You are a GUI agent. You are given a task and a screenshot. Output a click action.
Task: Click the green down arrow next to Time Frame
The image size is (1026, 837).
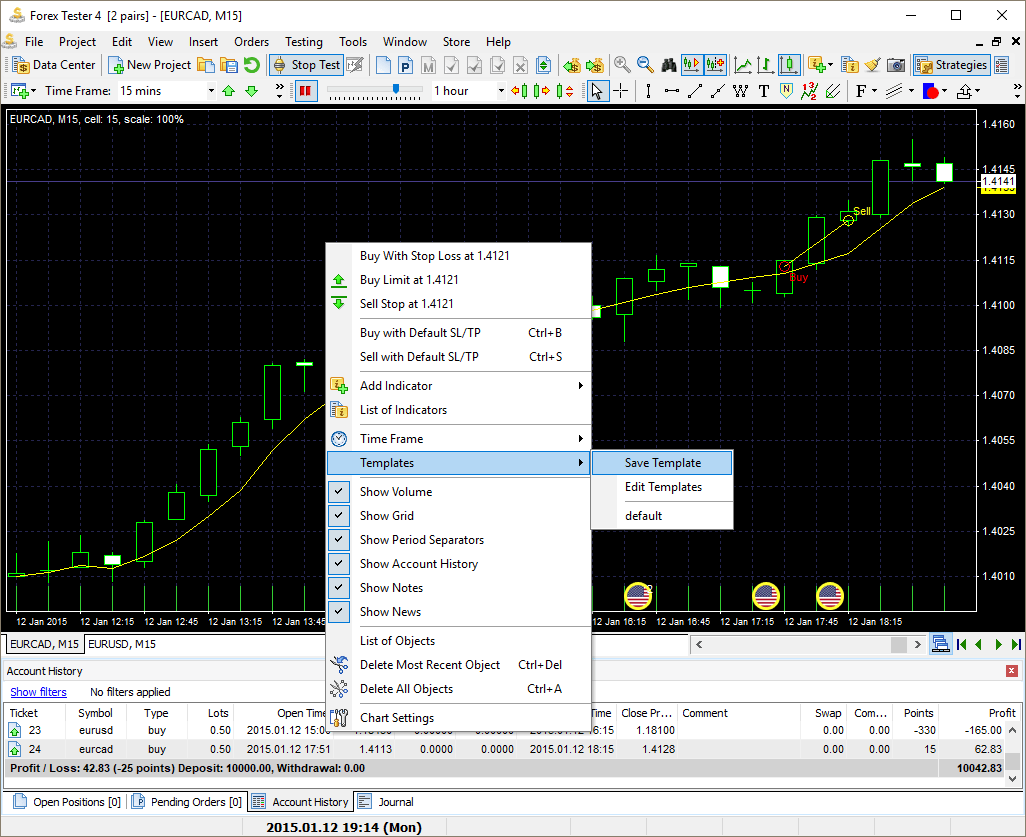click(251, 91)
